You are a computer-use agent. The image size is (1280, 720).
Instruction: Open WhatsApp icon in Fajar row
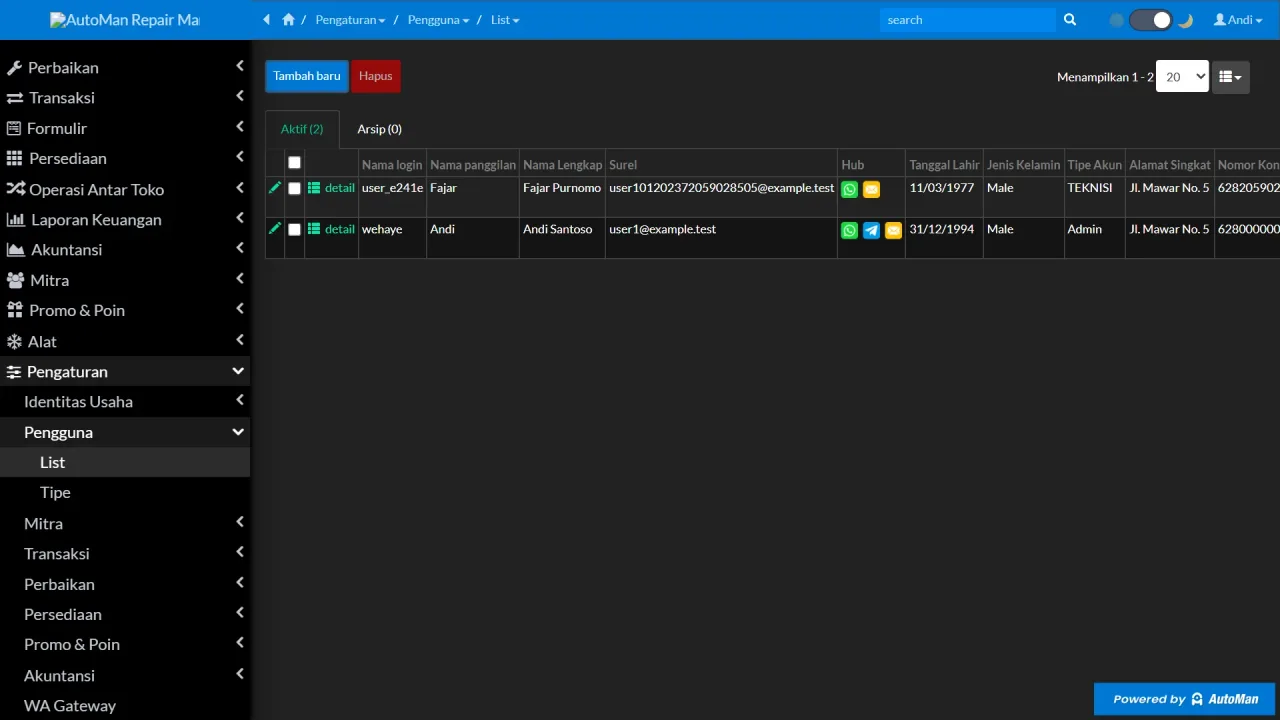coord(849,189)
